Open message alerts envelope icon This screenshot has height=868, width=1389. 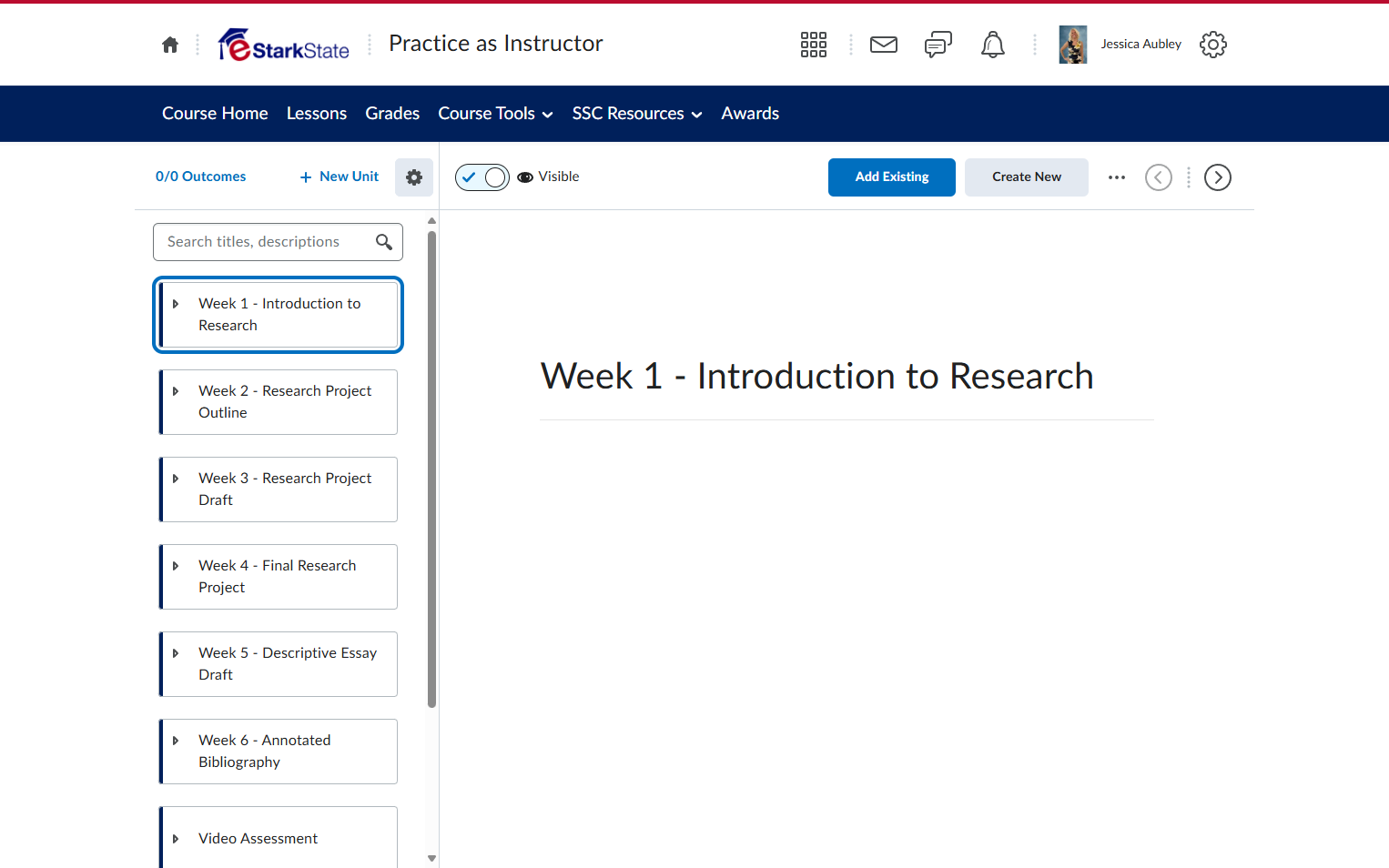point(884,45)
